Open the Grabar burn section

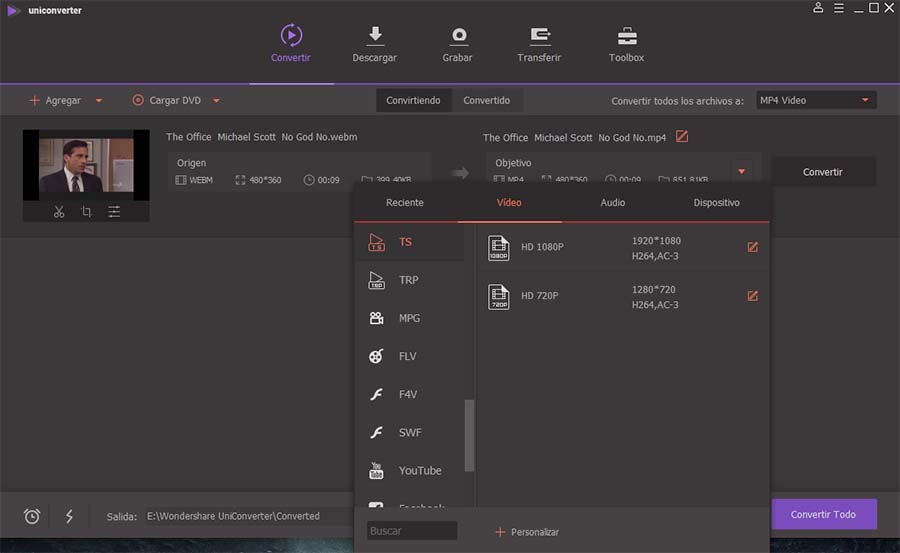[x=457, y=44]
